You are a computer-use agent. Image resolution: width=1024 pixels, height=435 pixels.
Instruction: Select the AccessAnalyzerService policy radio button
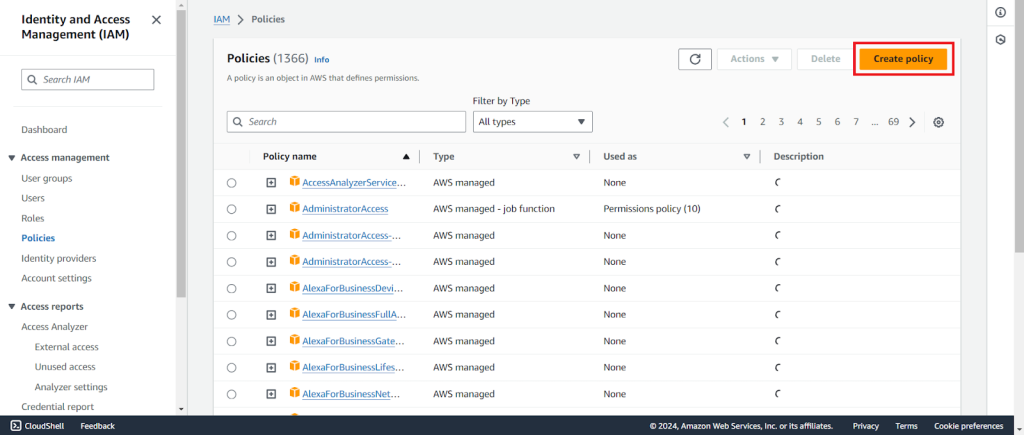[x=232, y=183]
